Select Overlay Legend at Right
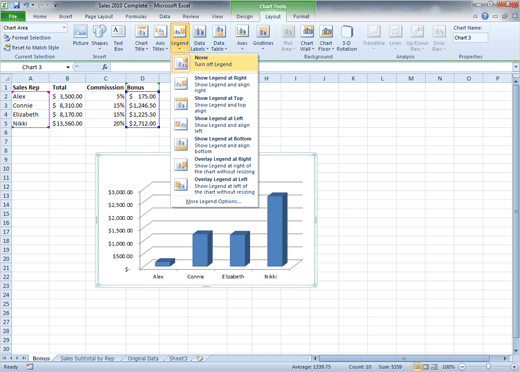 click(x=215, y=165)
